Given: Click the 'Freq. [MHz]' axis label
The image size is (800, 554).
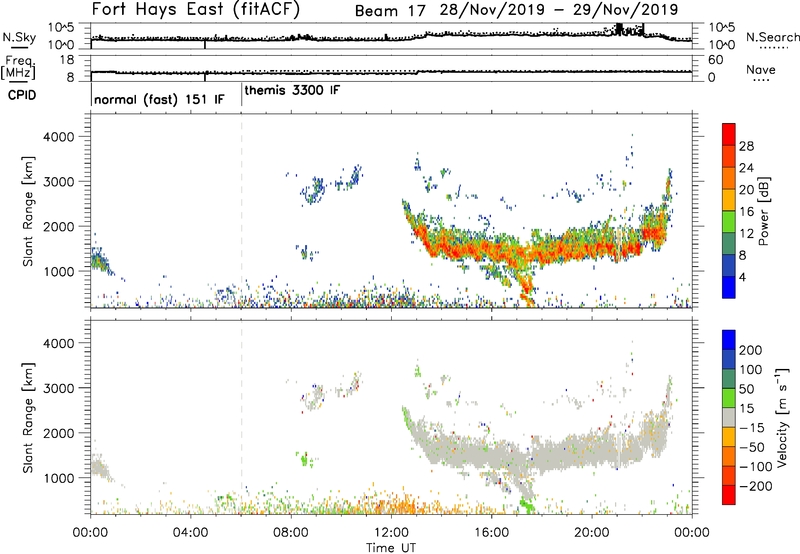Looking at the screenshot, I should (x=18, y=67).
